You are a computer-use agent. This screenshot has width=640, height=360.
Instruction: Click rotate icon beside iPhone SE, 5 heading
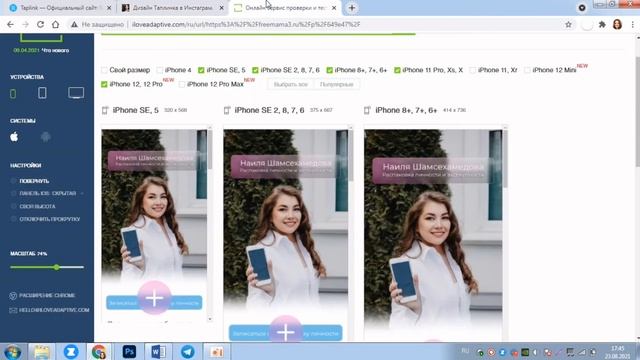[105, 110]
